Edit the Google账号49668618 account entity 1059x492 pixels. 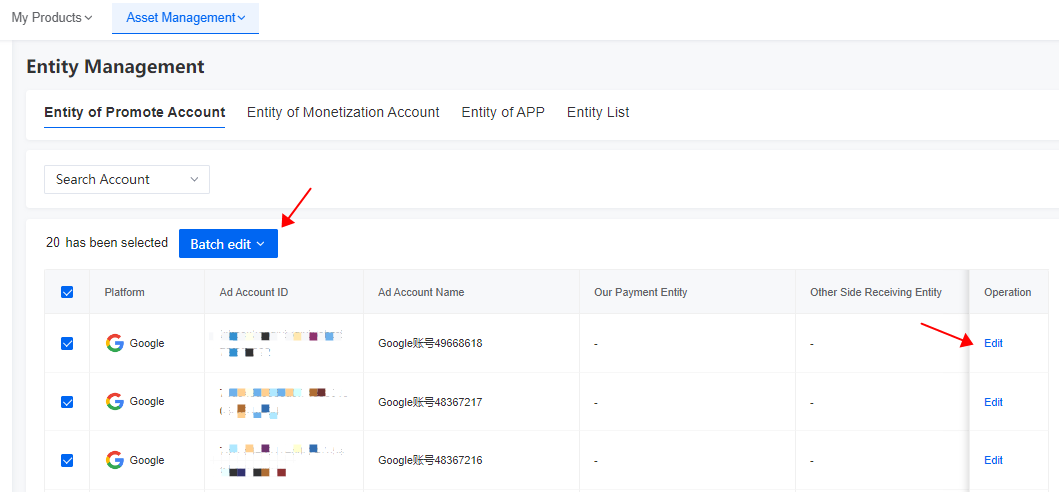993,343
